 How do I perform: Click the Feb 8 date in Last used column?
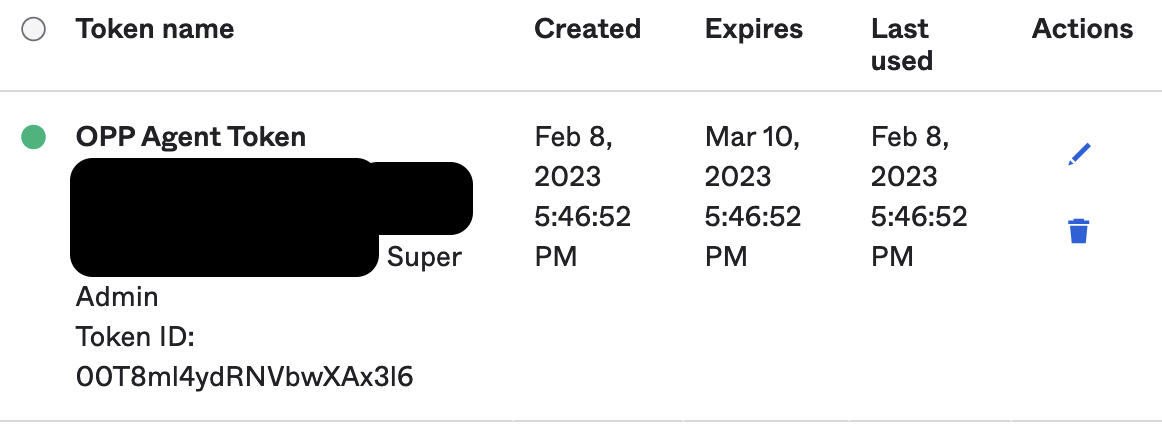(909, 137)
